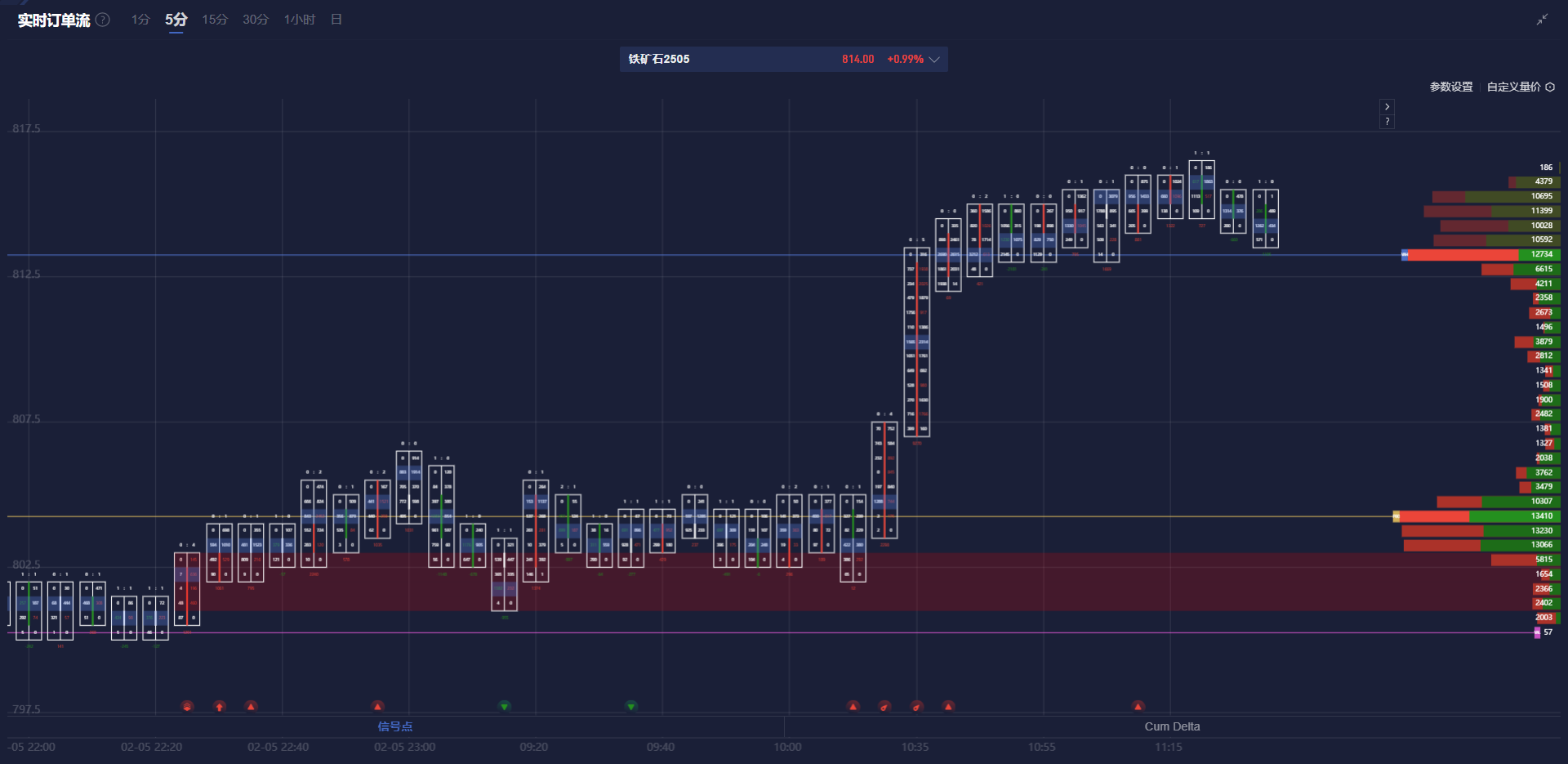Click the red signal marker directly below 10:35 gridline
1568x764 pixels.
917,706
